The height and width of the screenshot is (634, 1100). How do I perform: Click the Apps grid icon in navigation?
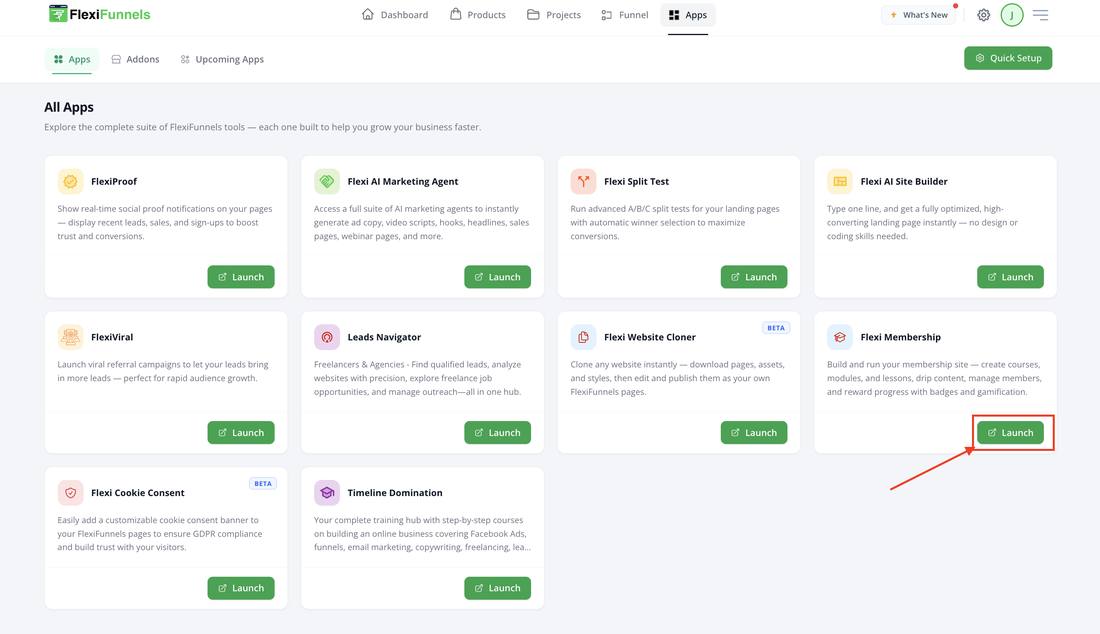(x=674, y=15)
